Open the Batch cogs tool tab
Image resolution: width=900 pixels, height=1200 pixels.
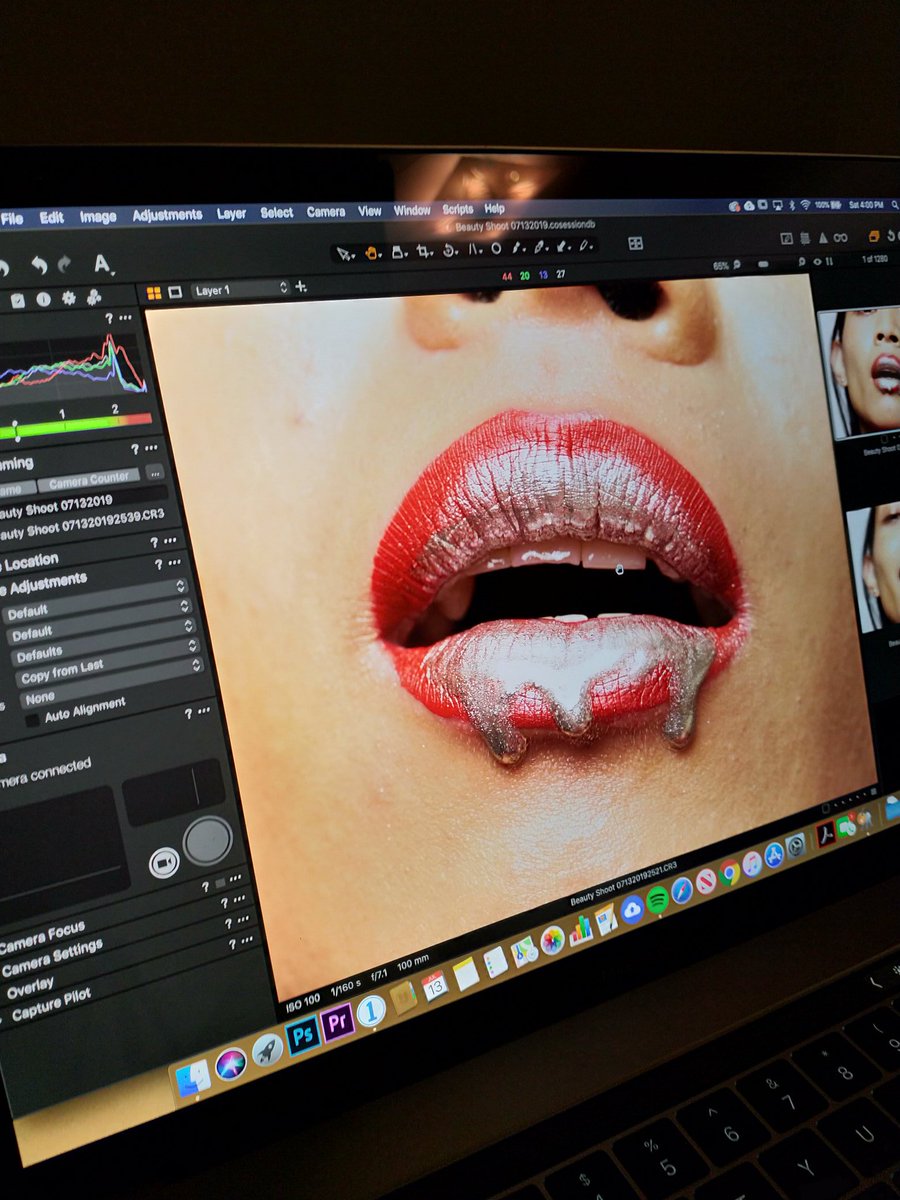click(94, 297)
